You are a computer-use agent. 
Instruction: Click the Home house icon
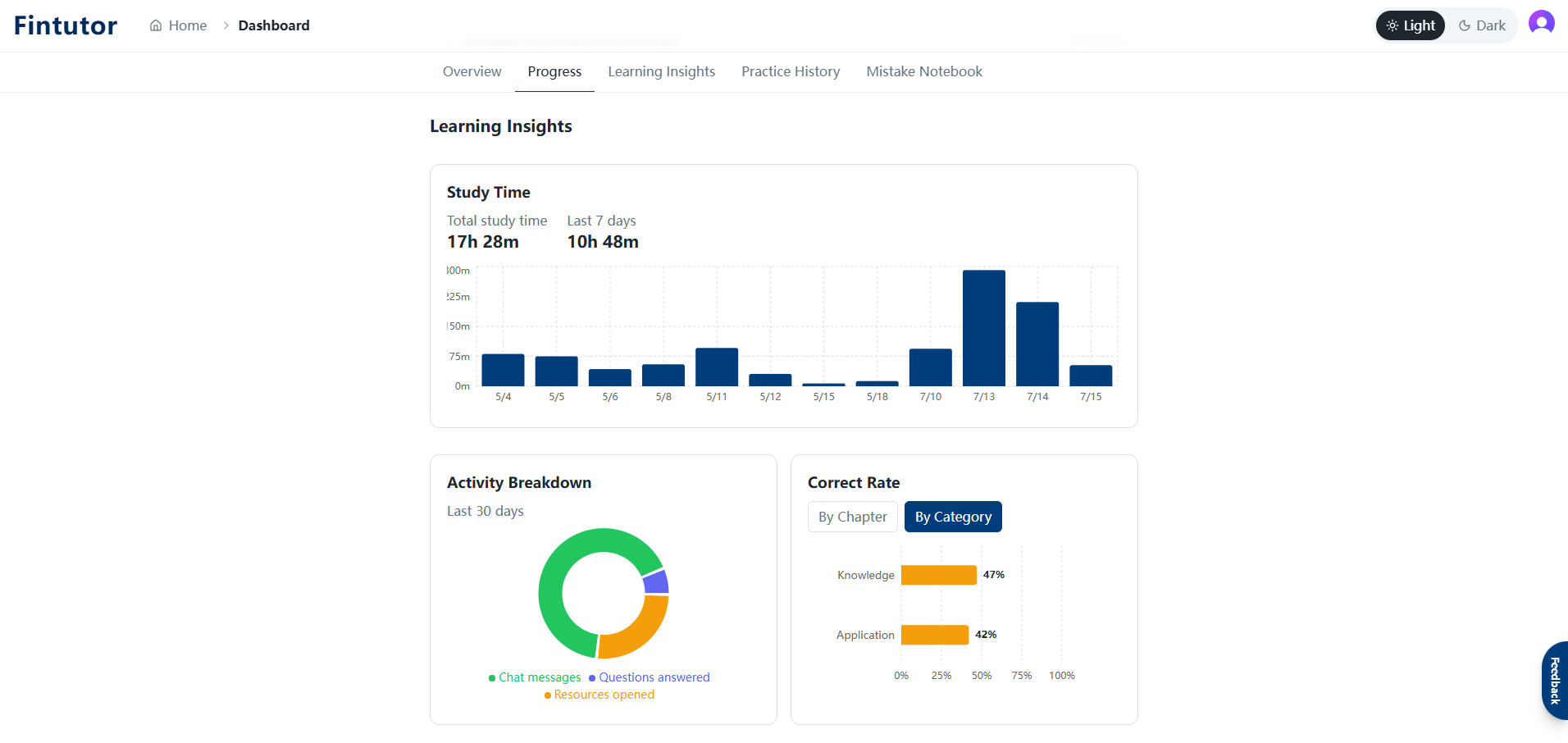(156, 25)
